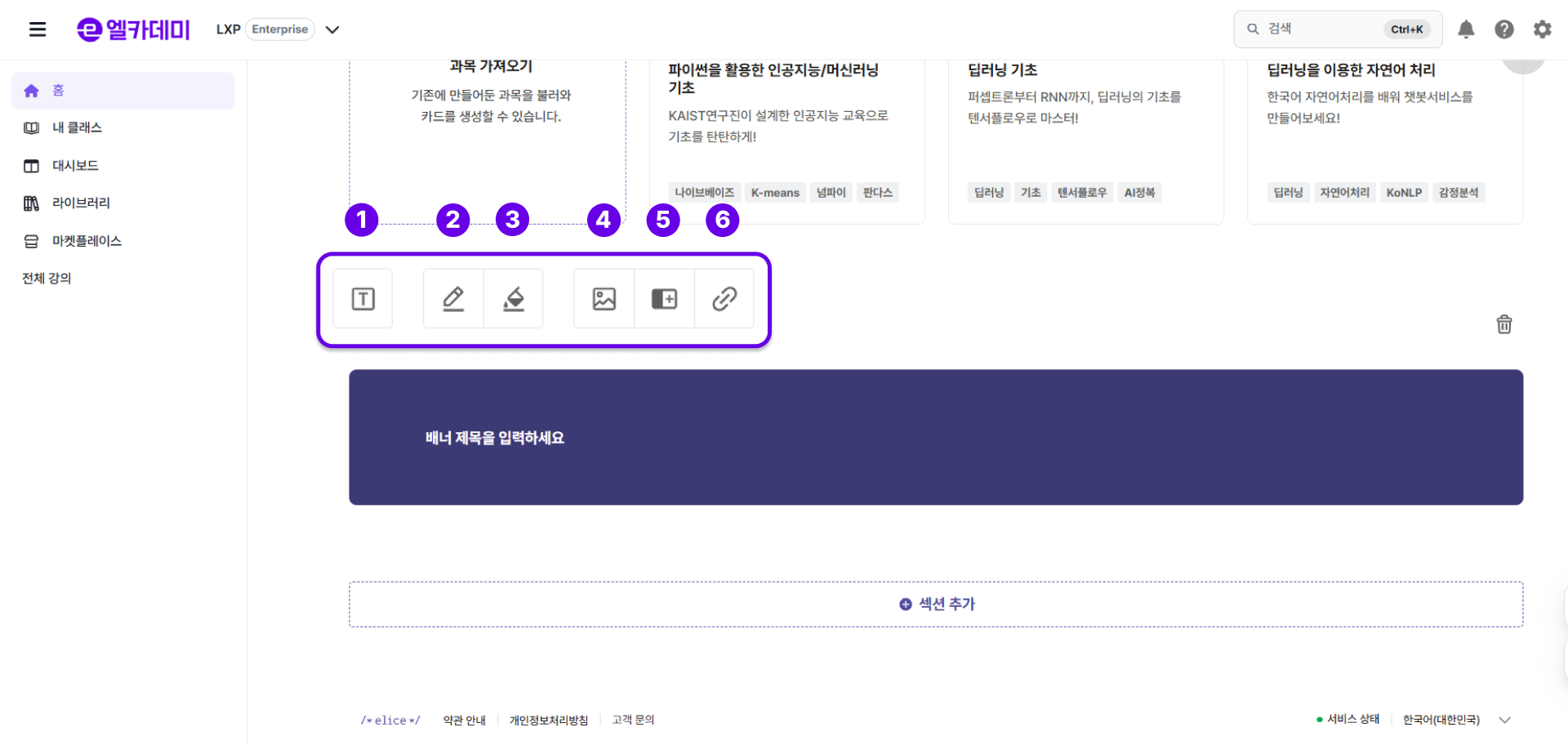Click the Ctrl+K shortcut badge

tap(1407, 29)
